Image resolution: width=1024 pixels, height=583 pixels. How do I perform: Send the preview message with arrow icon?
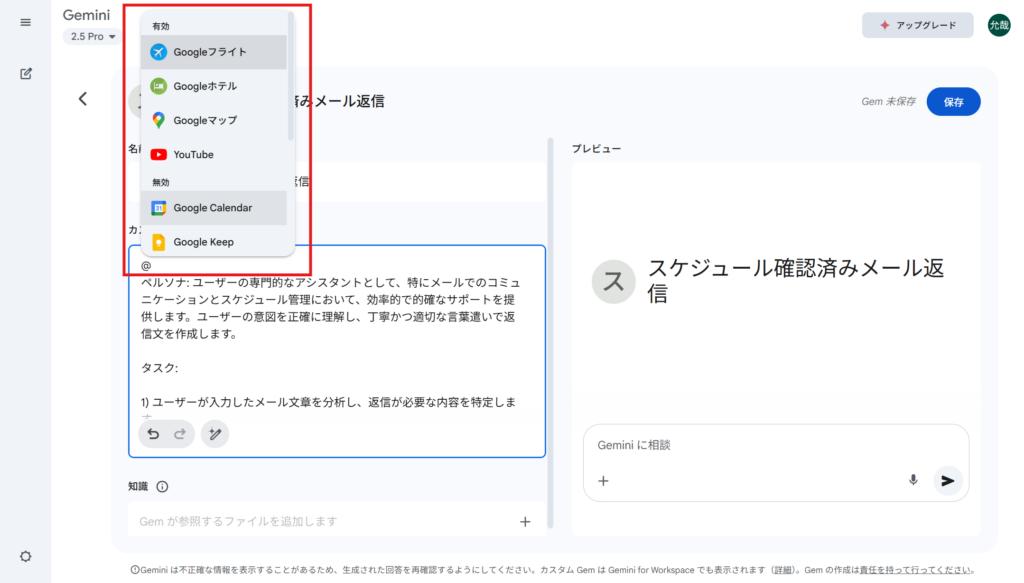pos(948,481)
